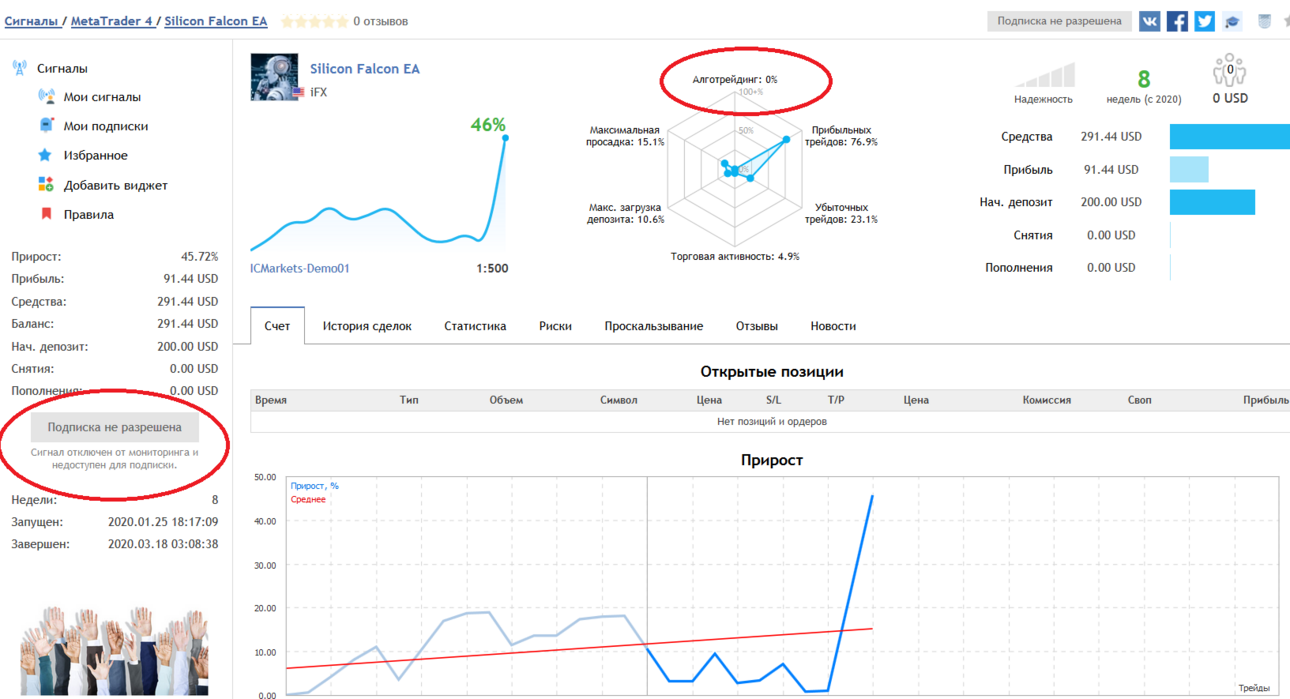Click the 46% growth mini chart

pyautogui.click(x=378, y=192)
